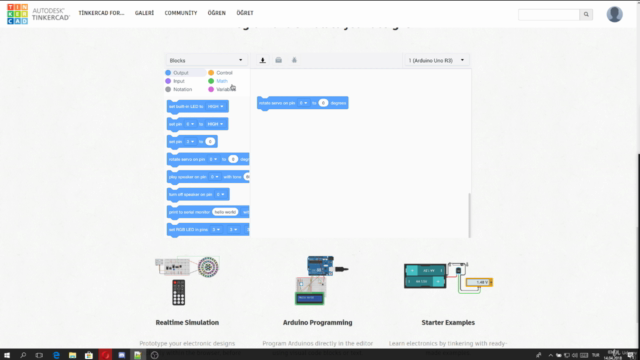640x360 pixels.
Task: Launch Microsoft Edge from the taskbar
Action: point(56,355)
